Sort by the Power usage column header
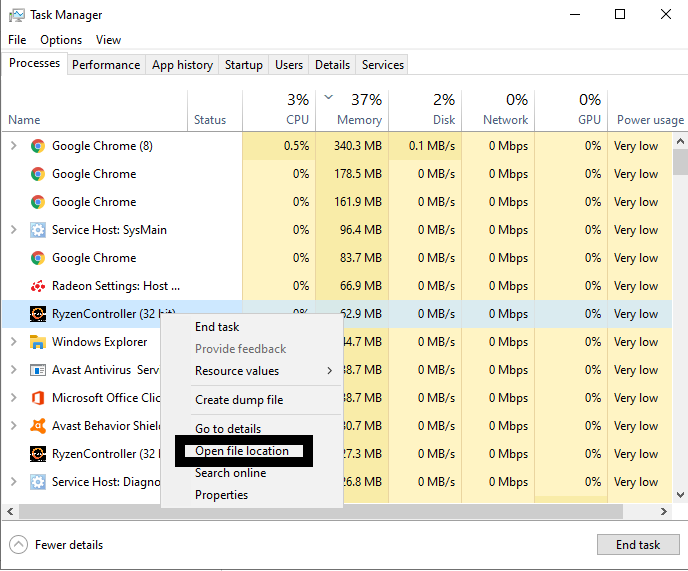 coord(648,111)
